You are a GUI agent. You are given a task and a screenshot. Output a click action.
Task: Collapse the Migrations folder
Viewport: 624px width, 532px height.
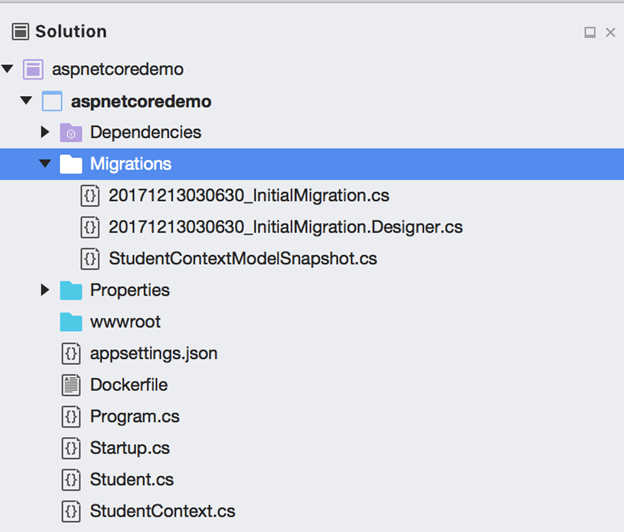click(x=45, y=164)
